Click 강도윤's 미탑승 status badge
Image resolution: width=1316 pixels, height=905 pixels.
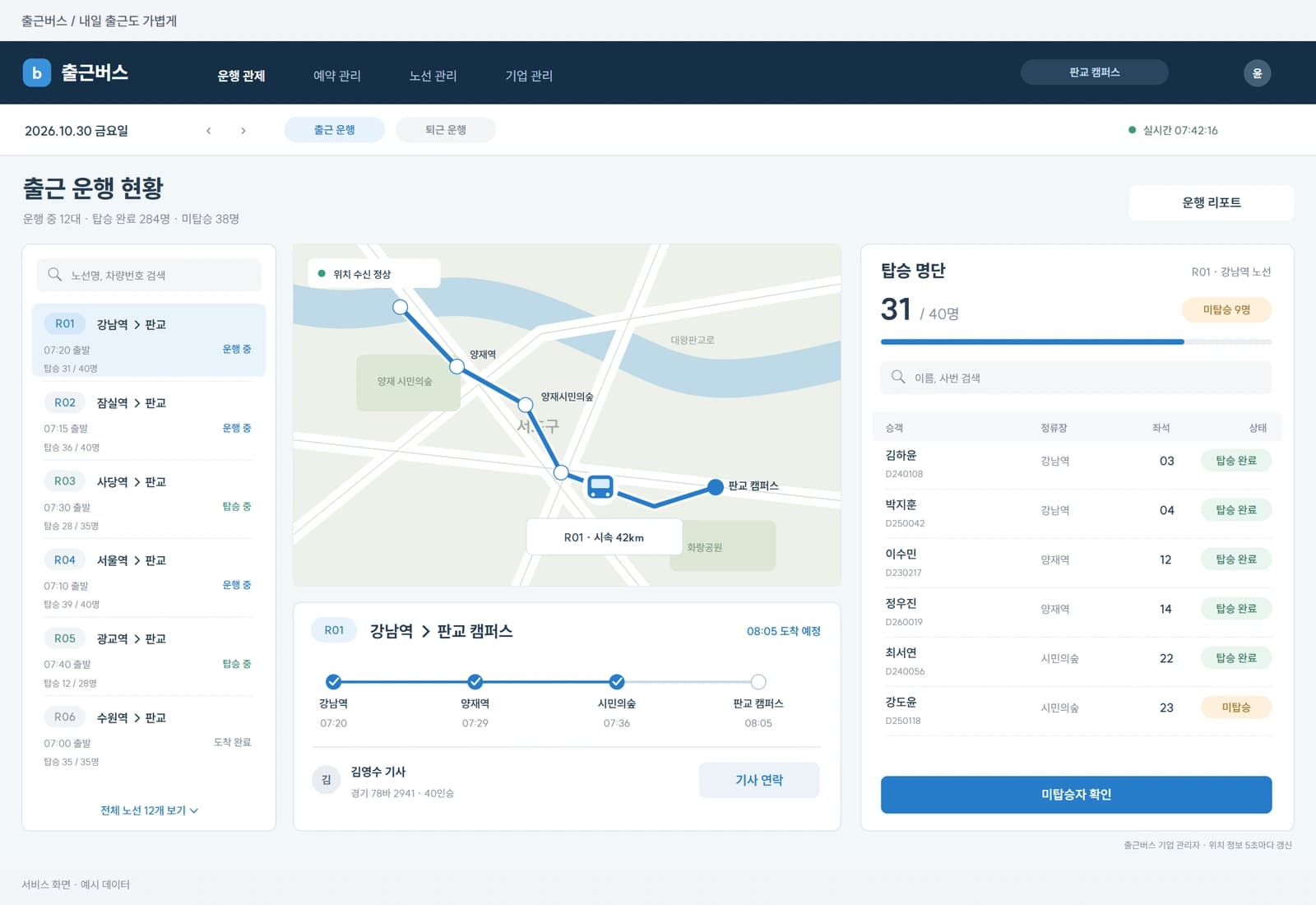(1236, 707)
